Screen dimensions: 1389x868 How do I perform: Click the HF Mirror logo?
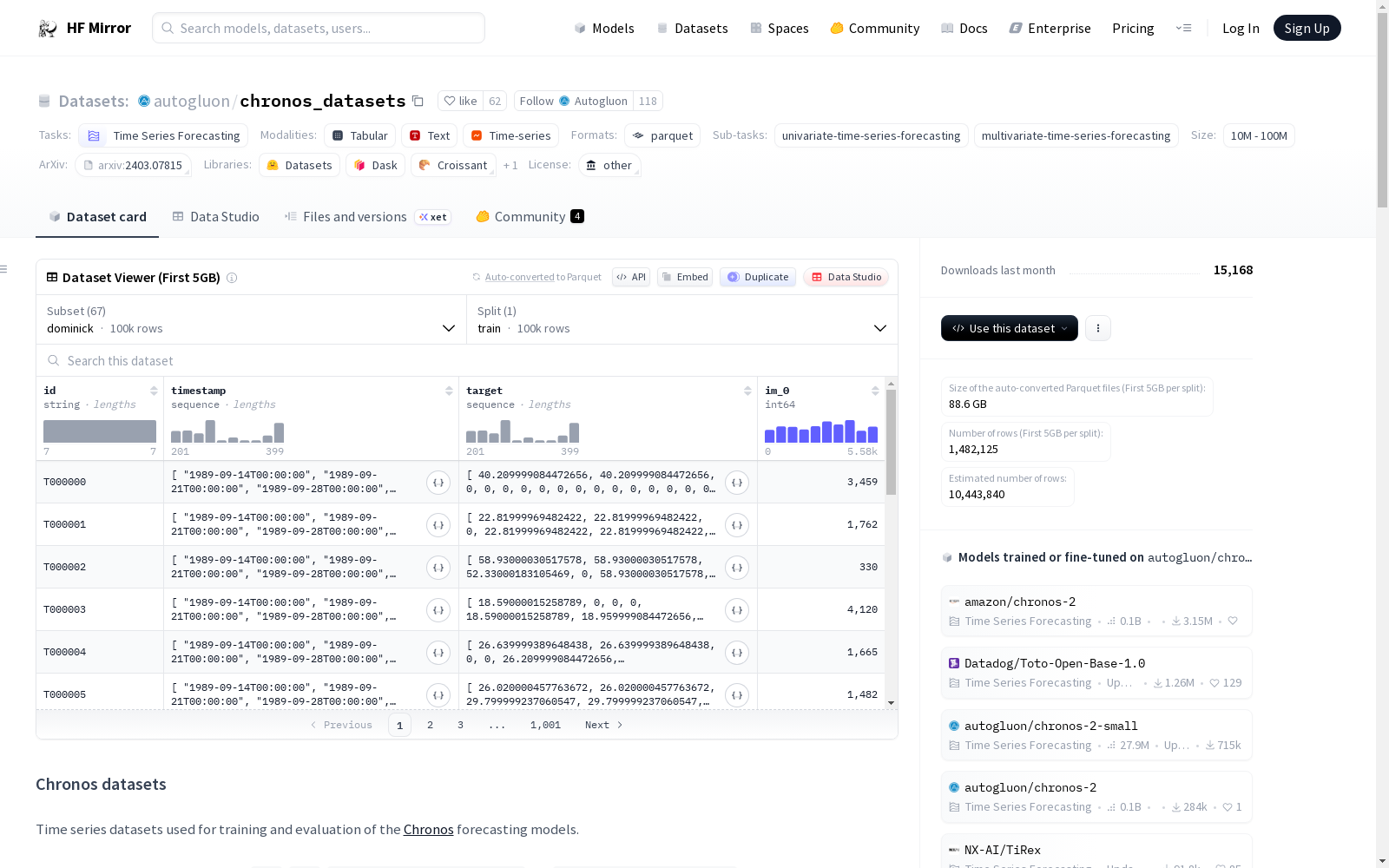[x=84, y=28]
